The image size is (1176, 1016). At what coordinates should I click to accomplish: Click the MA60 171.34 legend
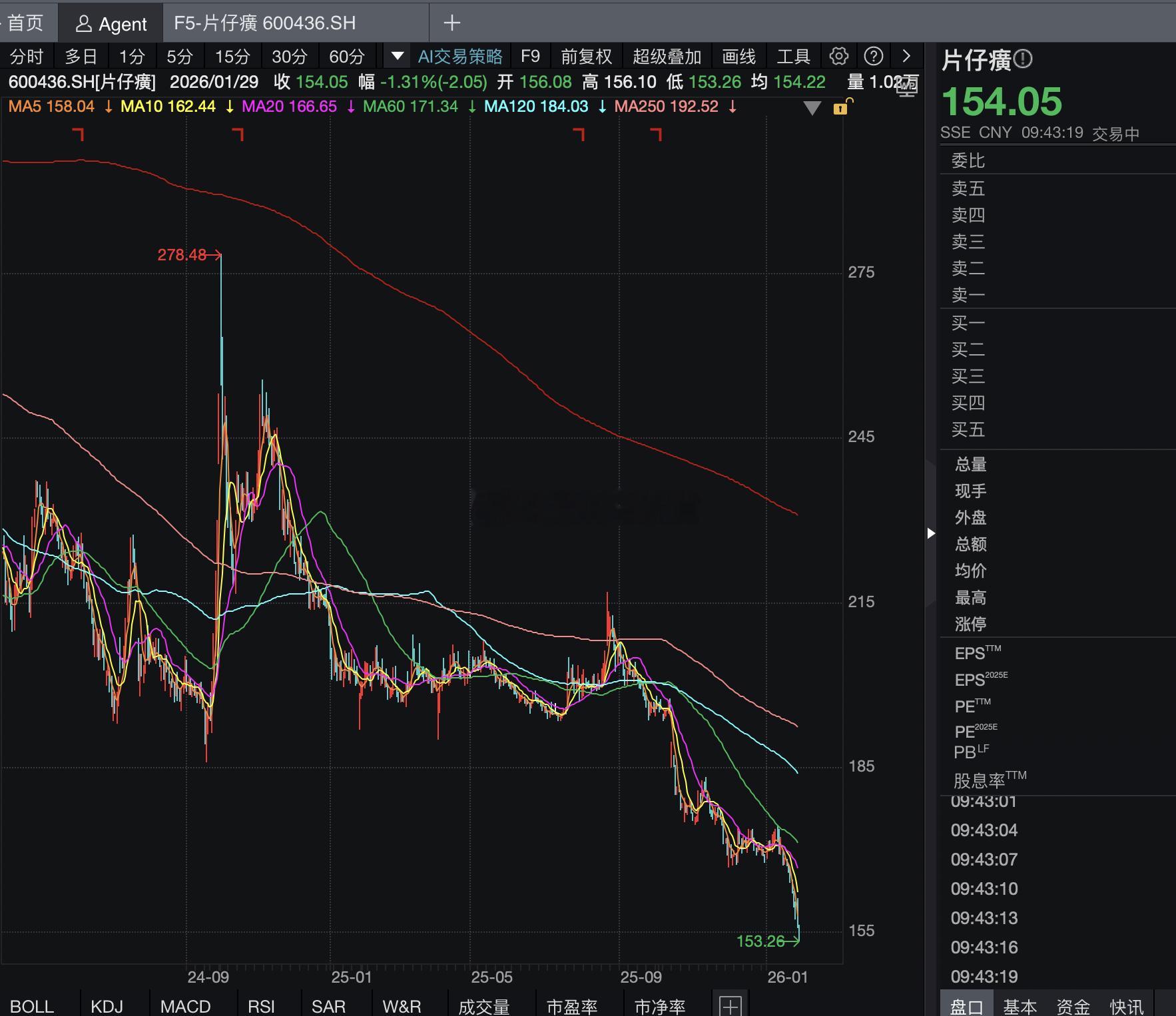[411, 107]
